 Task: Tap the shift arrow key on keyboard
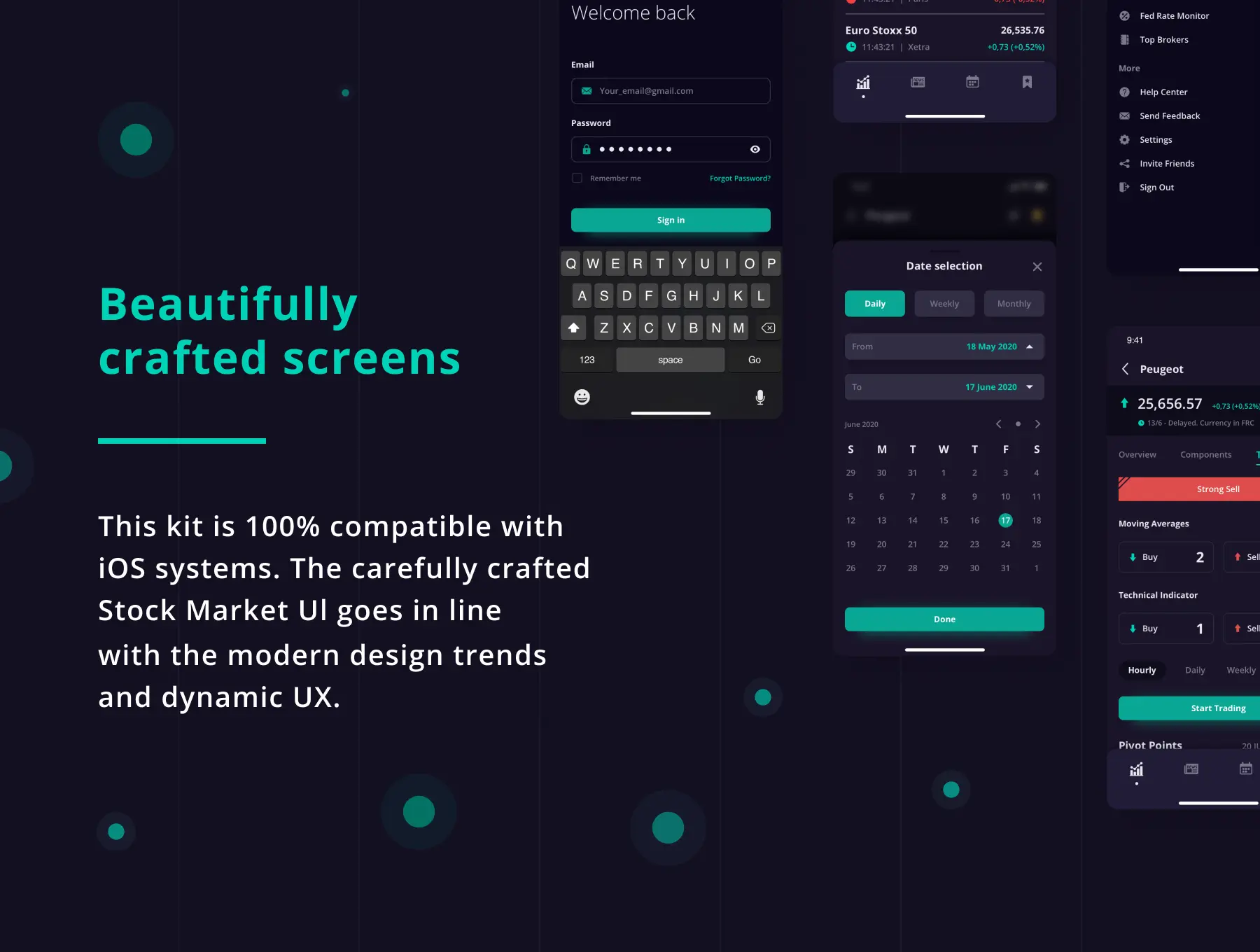573,328
